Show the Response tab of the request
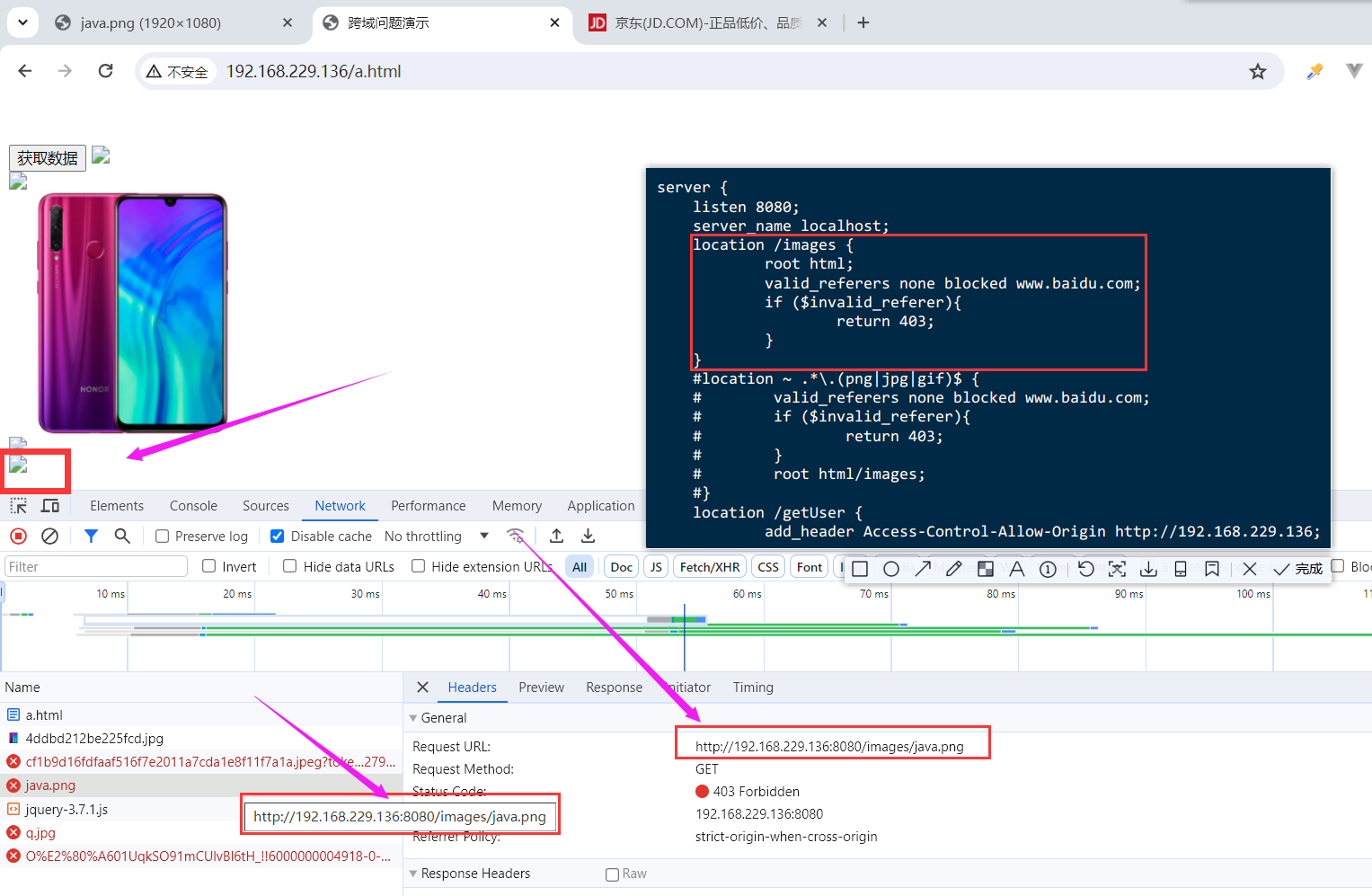 615,688
